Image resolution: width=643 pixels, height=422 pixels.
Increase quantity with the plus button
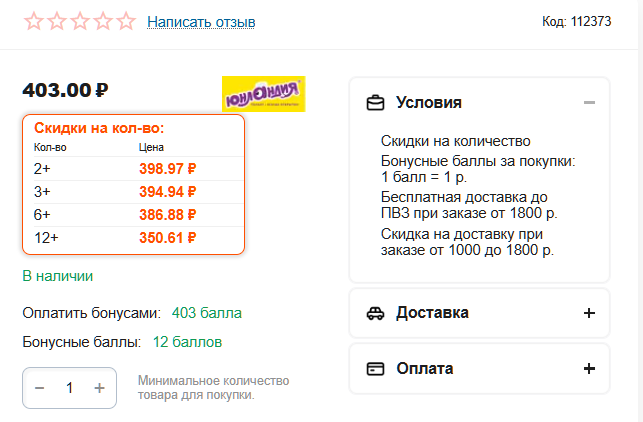(99, 388)
